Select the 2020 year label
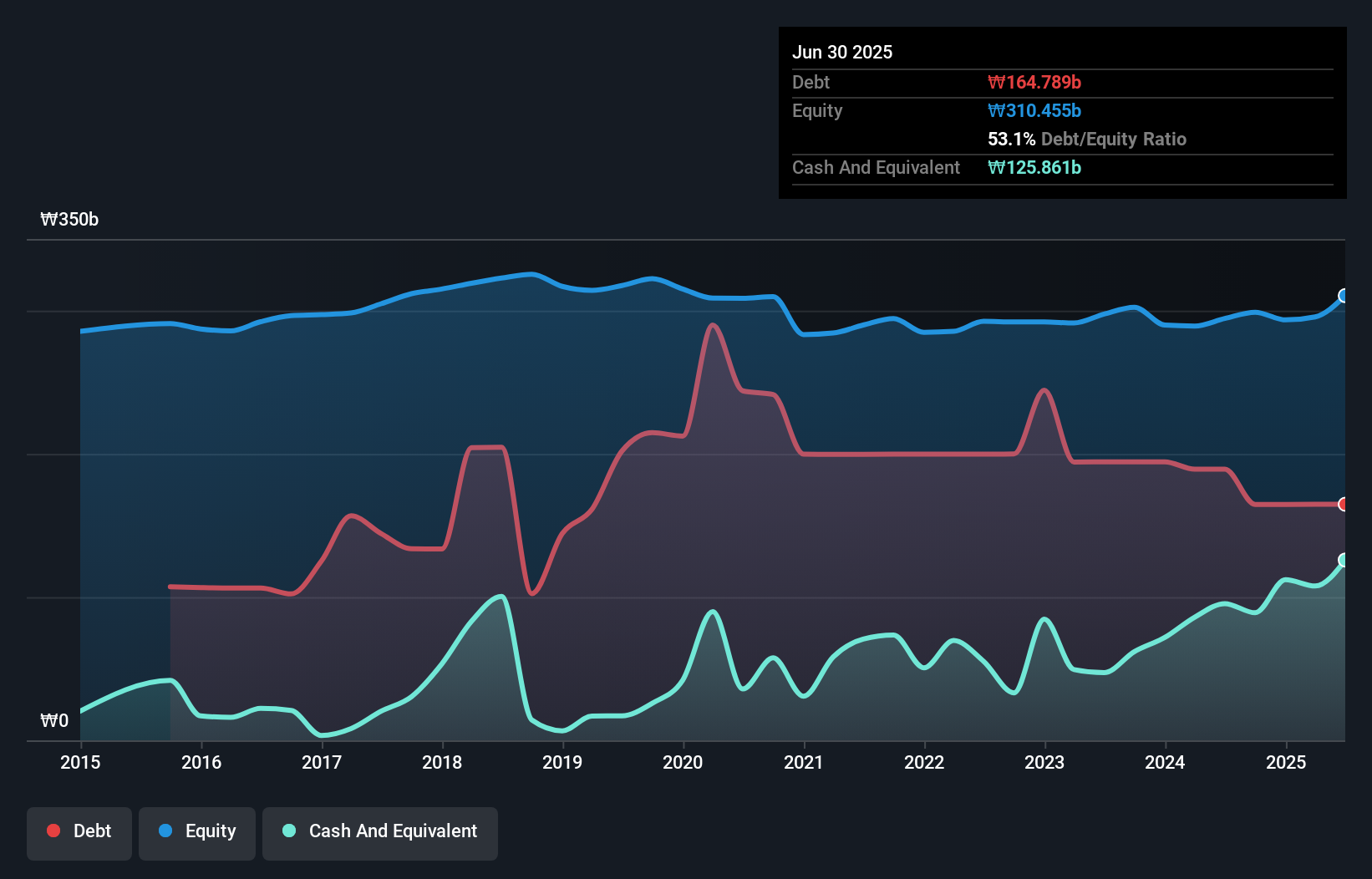 [x=682, y=763]
